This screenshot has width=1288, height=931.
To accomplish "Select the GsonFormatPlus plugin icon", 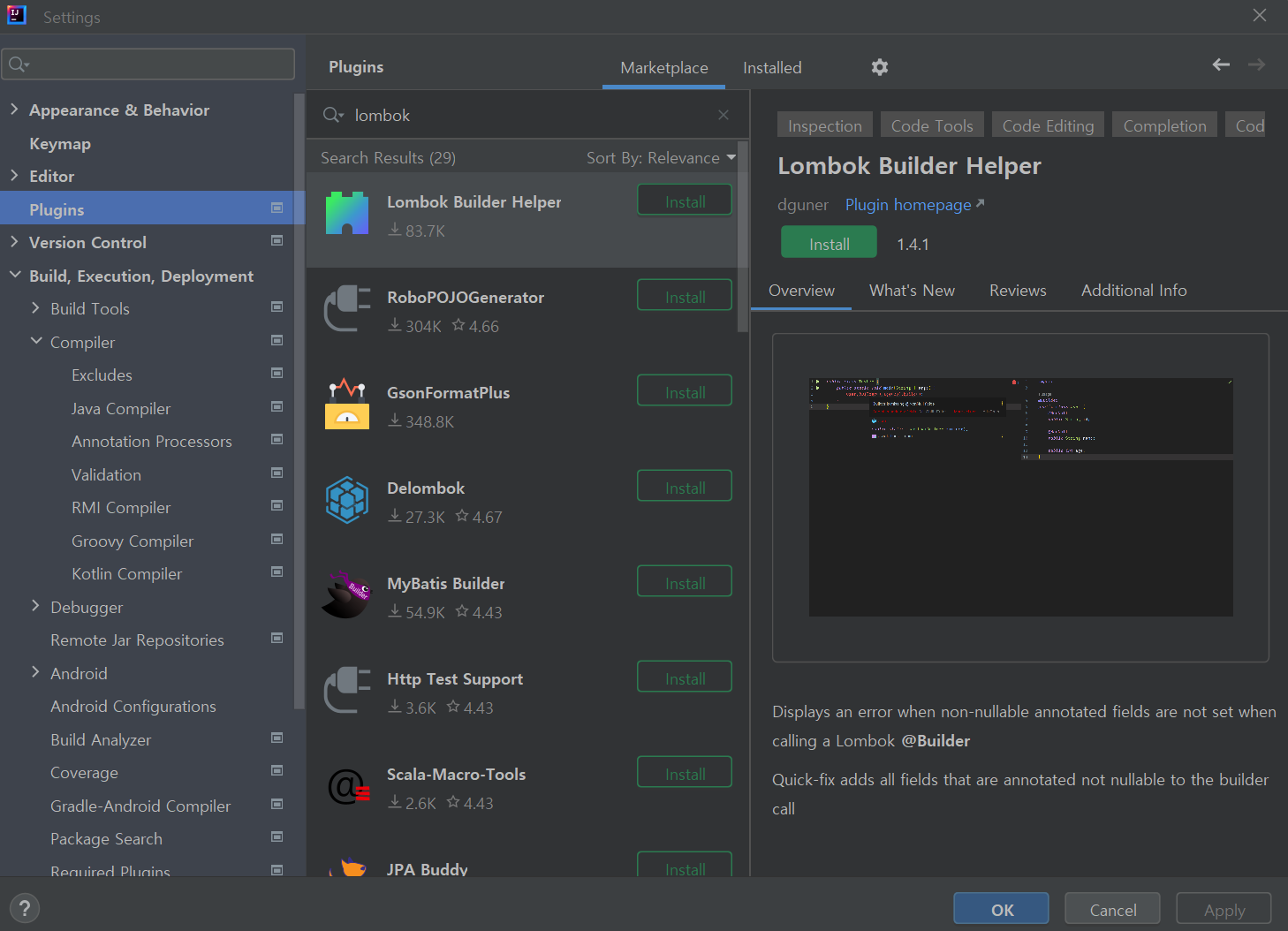I will [347, 404].
